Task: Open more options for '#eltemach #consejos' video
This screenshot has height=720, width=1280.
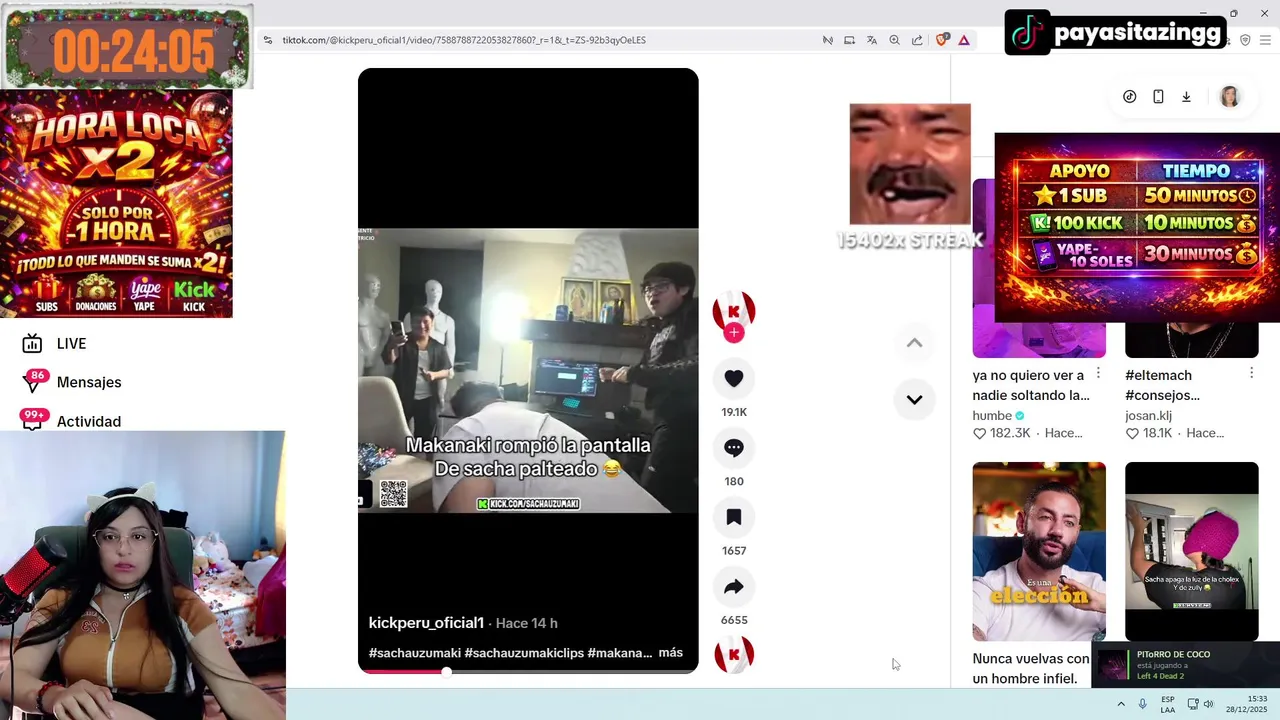Action: (1251, 373)
